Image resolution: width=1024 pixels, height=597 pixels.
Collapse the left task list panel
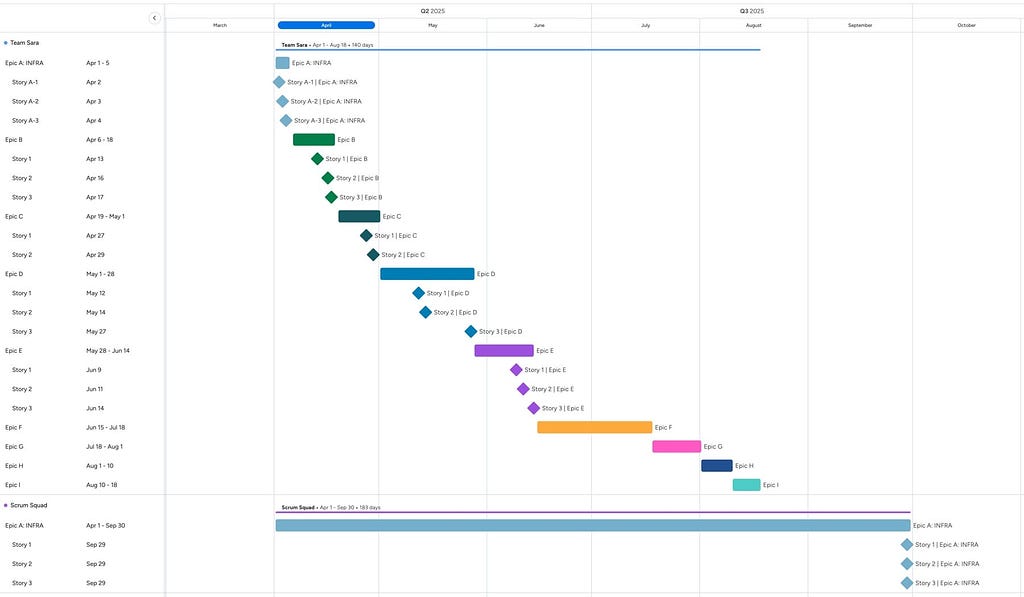[x=154, y=18]
